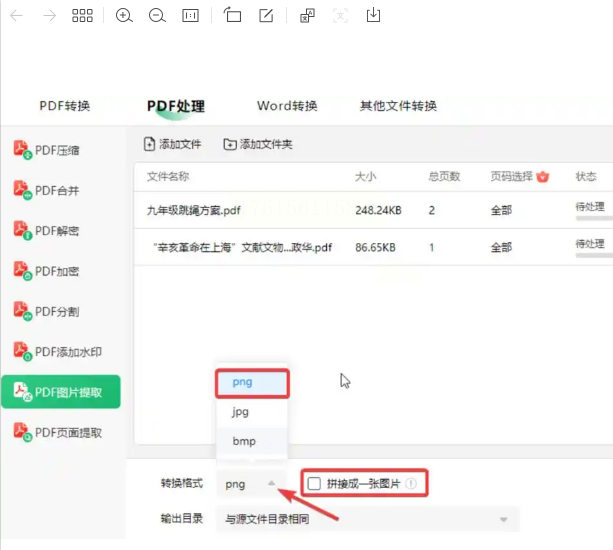The height and width of the screenshot is (550, 613).
Task: Click the edit pencil icon
Action: click(x=266, y=15)
